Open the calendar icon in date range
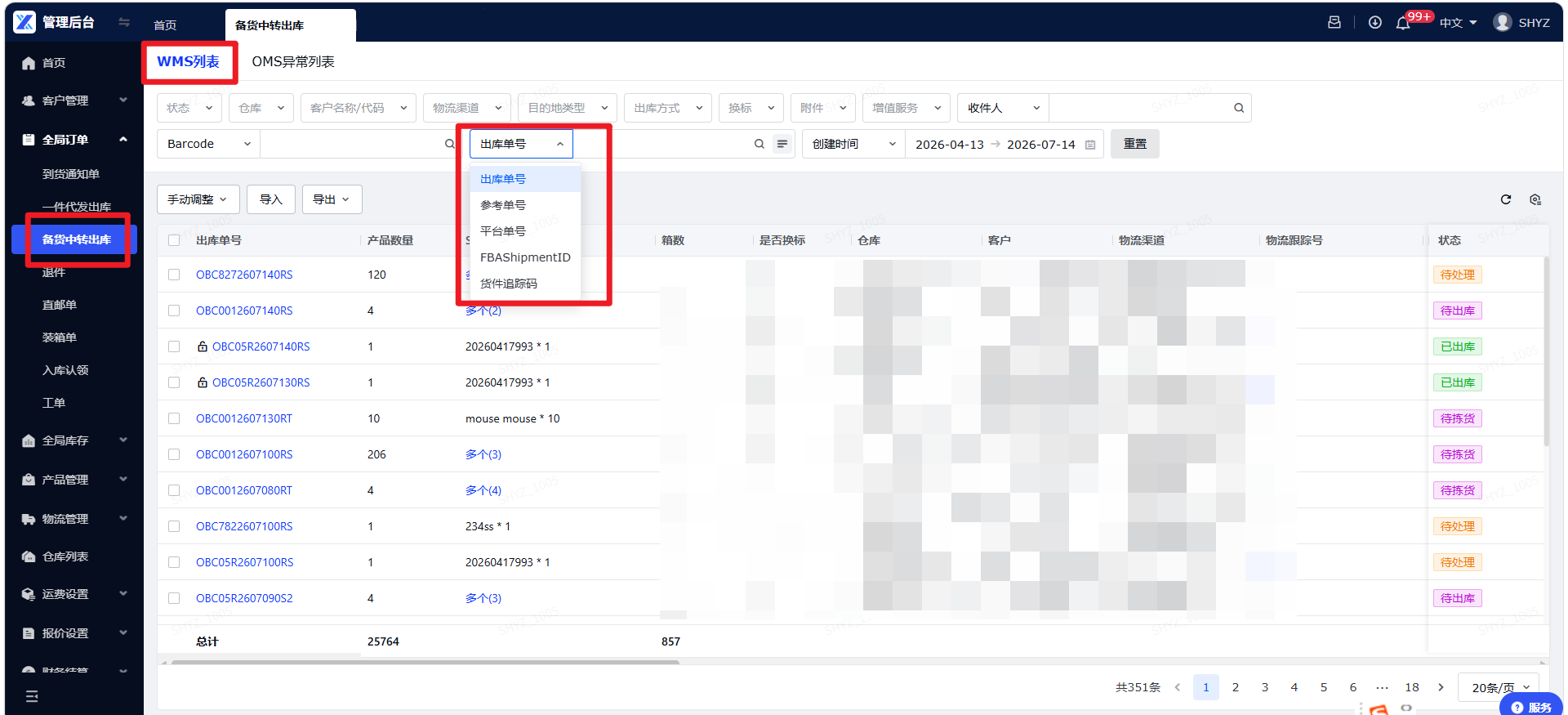The height and width of the screenshot is (715, 1568). tap(1090, 145)
